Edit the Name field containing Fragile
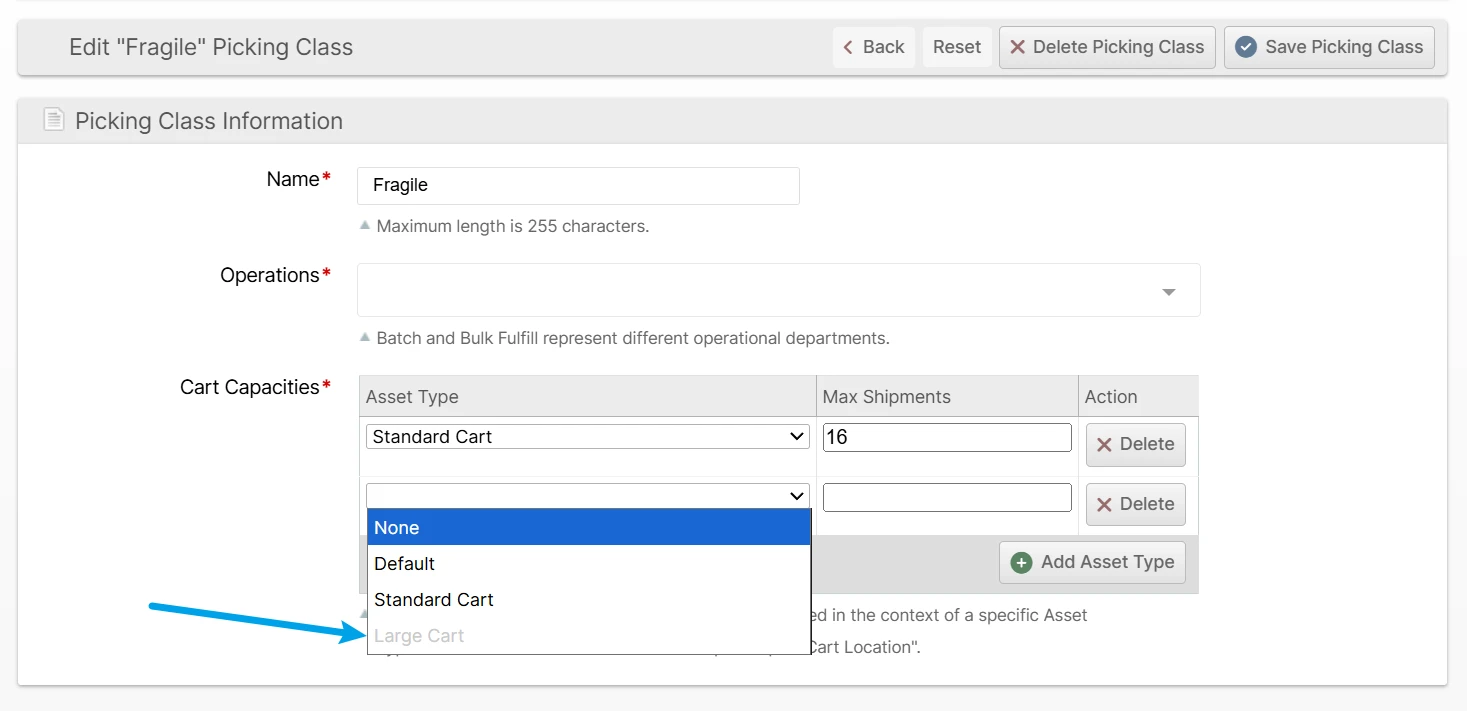The height and width of the screenshot is (711, 1467). 578,185
